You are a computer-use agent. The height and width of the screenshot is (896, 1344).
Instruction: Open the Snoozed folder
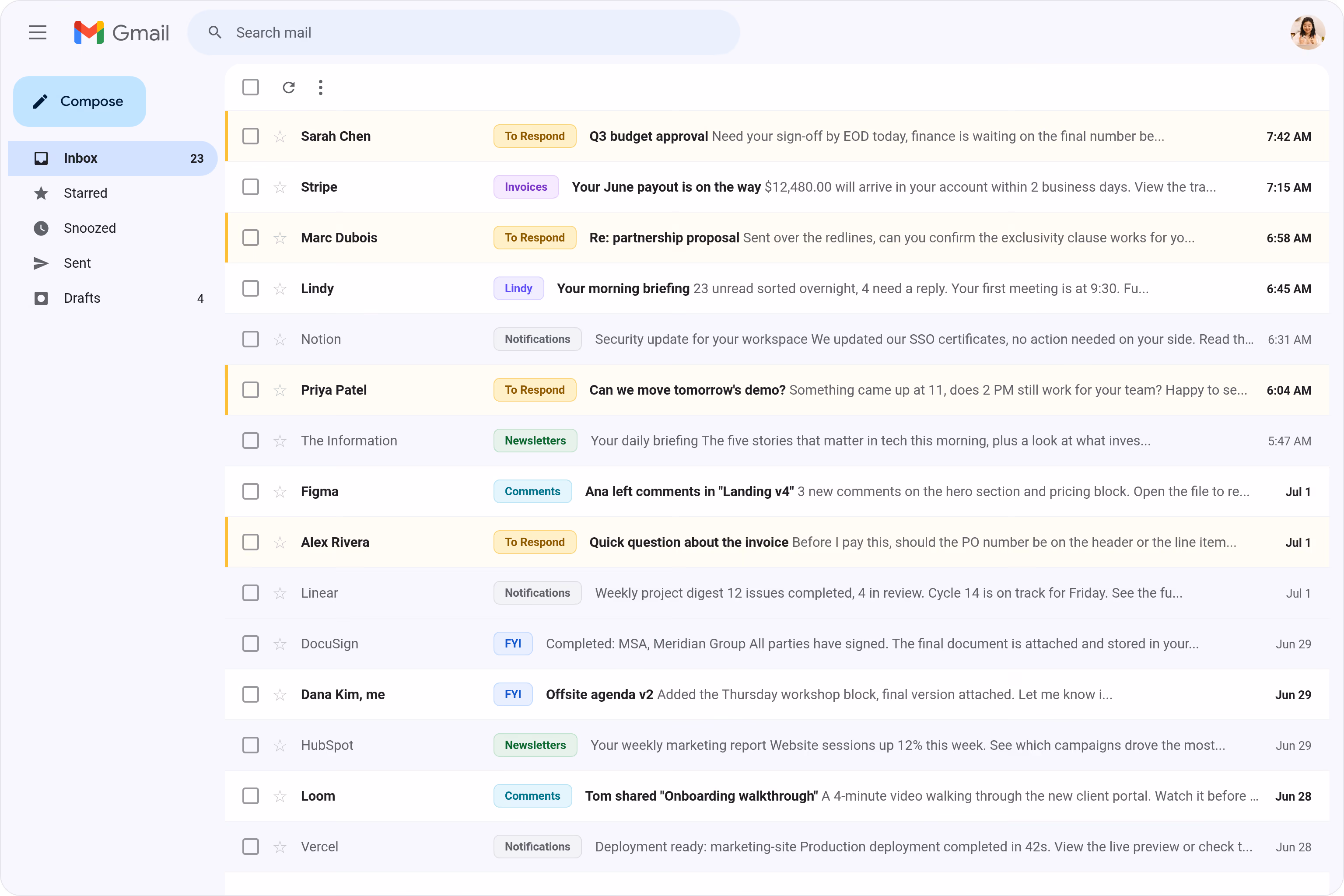click(x=112, y=228)
